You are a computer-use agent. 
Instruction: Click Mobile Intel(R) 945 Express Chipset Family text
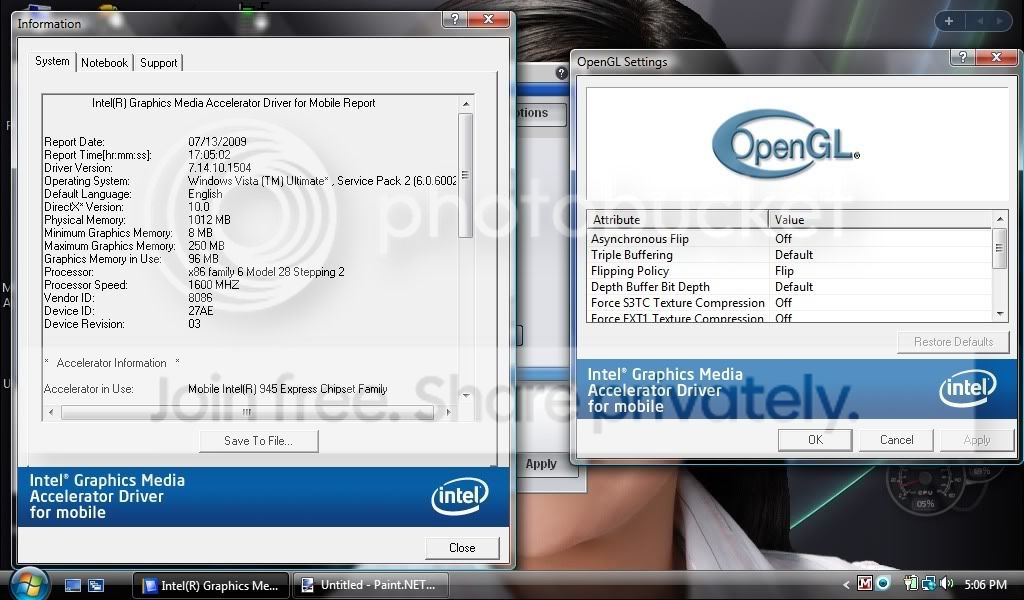tap(287, 389)
